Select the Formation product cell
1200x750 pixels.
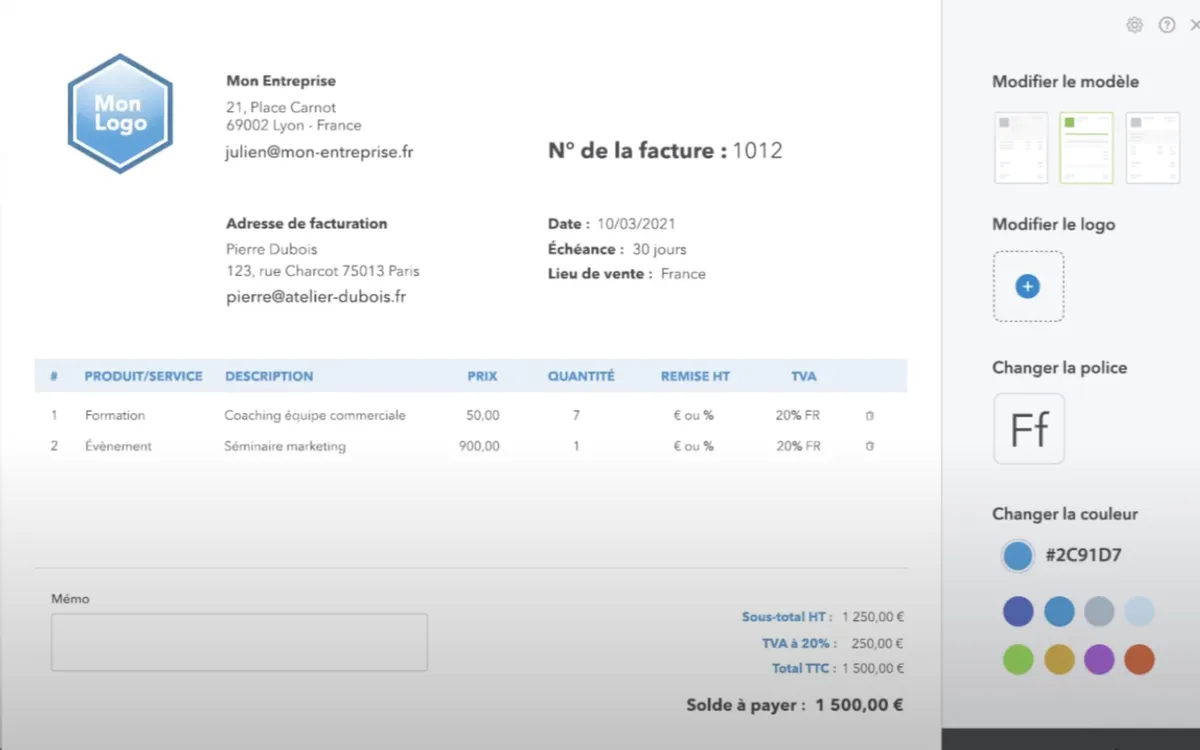point(115,415)
